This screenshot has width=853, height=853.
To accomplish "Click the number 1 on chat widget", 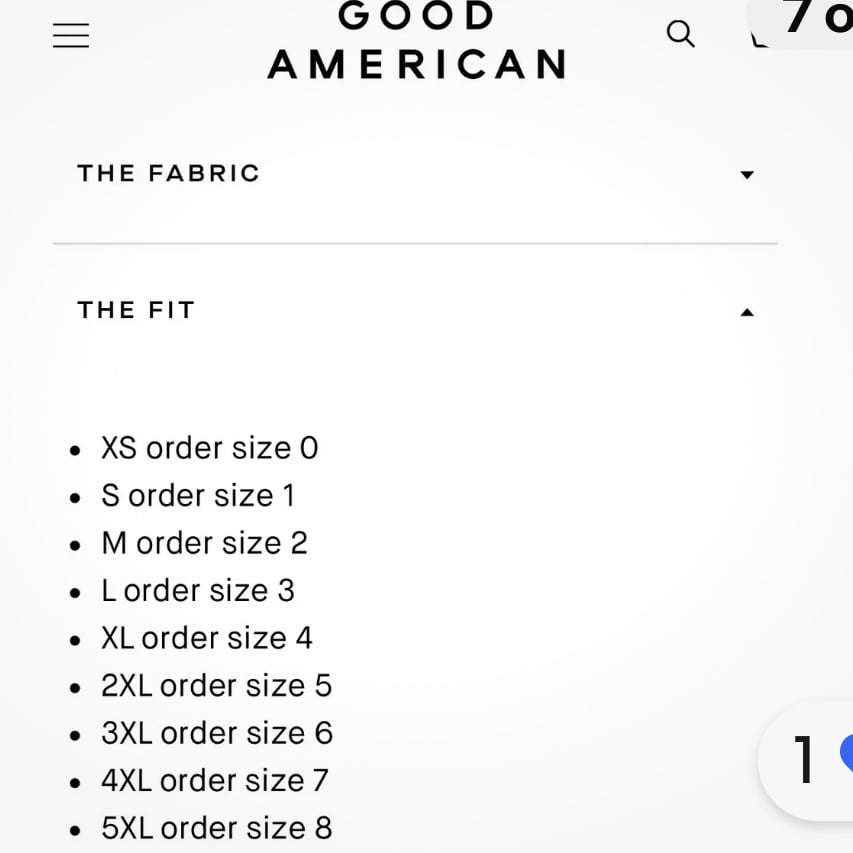I will pyautogui.click(x=803, y=759).
